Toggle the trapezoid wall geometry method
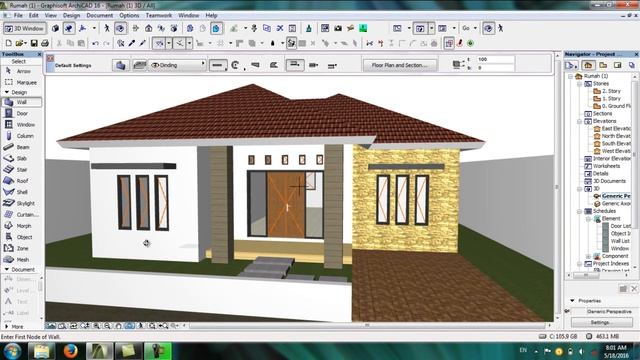Screen dimensions: 640x360 coord(255,65)
